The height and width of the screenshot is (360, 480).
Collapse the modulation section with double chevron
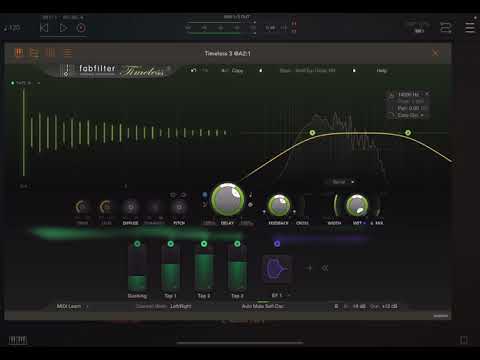325,268
